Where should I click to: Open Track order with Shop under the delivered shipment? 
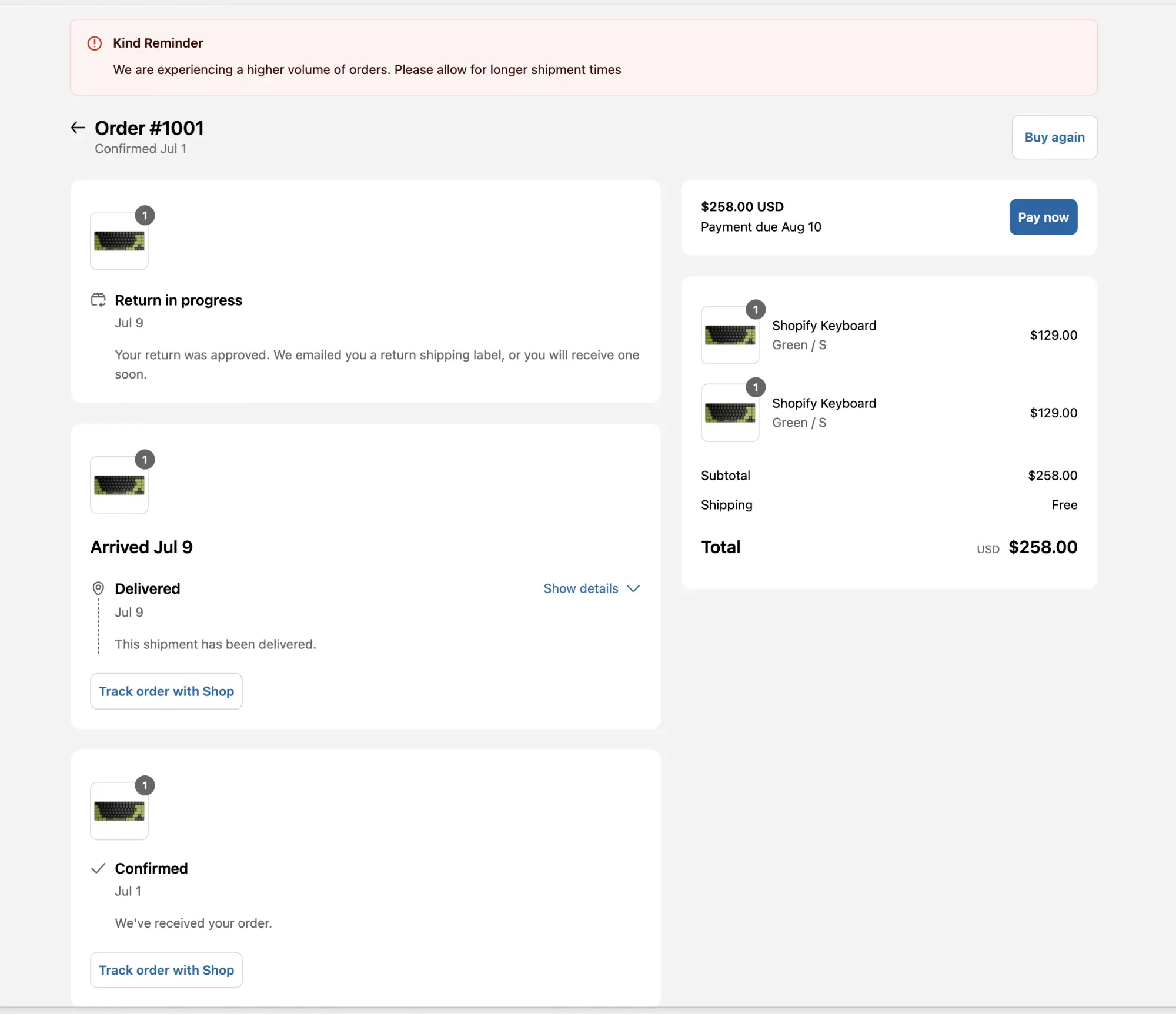[166, 691]
